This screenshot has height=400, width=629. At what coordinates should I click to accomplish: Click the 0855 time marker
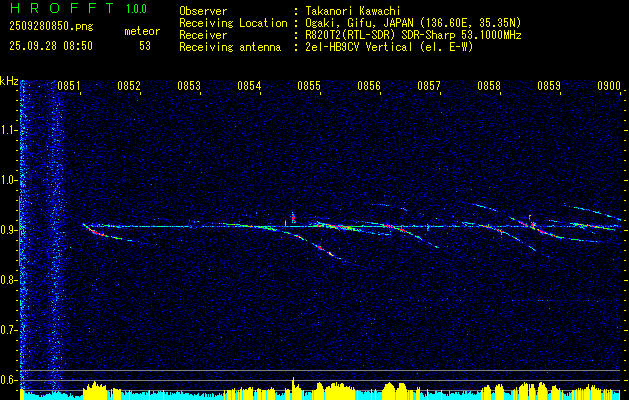coord(309,85)
